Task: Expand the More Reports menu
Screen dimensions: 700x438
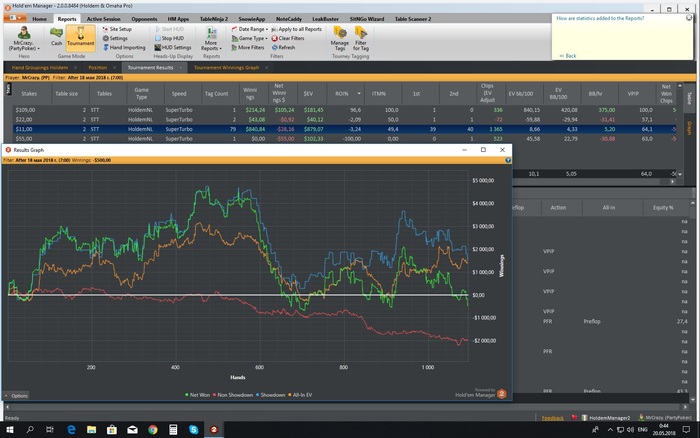Action: [211, 39]
